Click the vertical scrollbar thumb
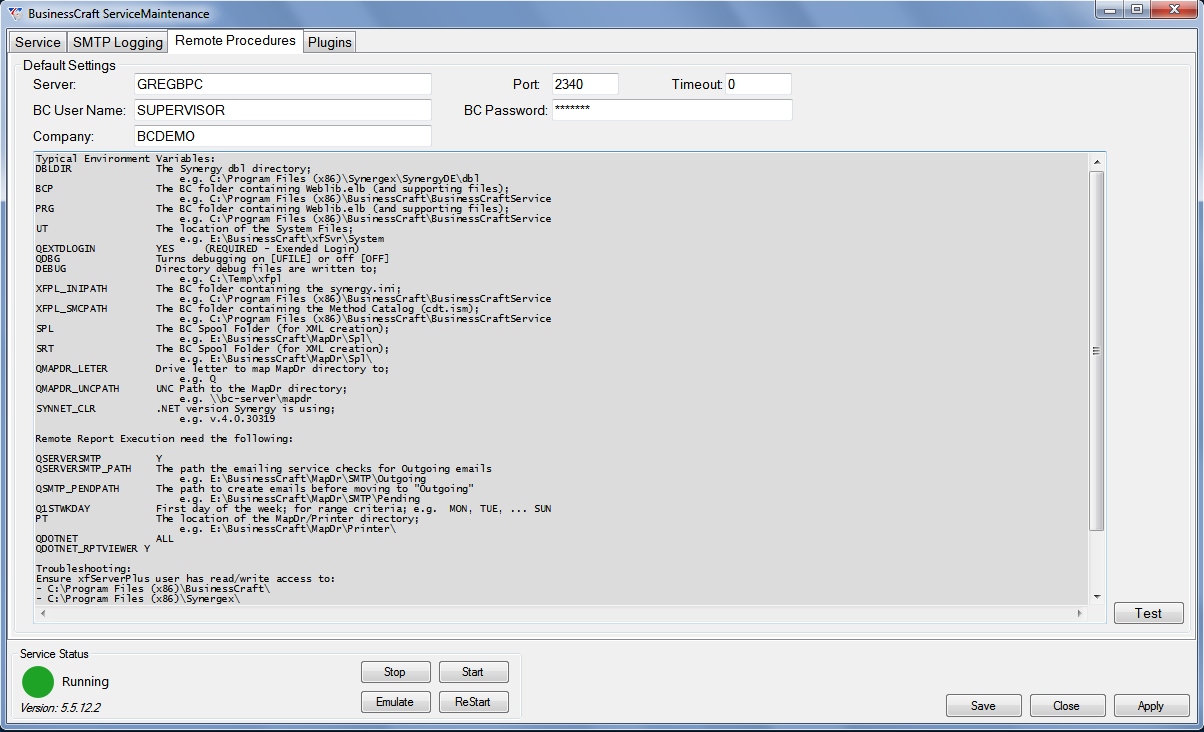The height and width of the screenshot is (732, 1204). (1097, 350)
